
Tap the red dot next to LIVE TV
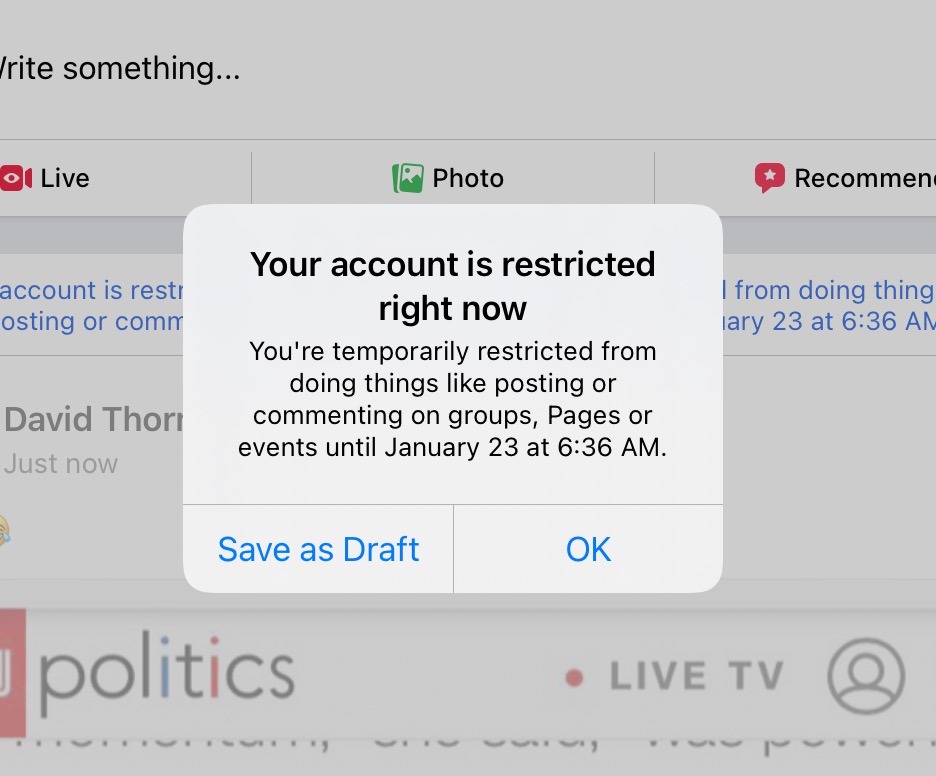coord(574,678)
